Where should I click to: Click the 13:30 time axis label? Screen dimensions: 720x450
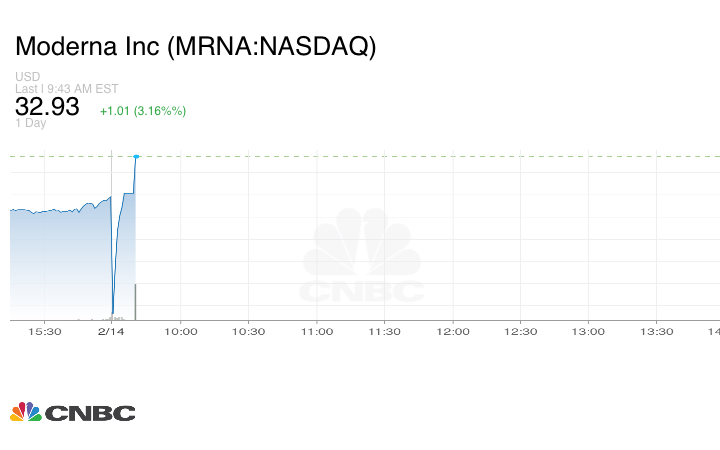coord(656,331)
